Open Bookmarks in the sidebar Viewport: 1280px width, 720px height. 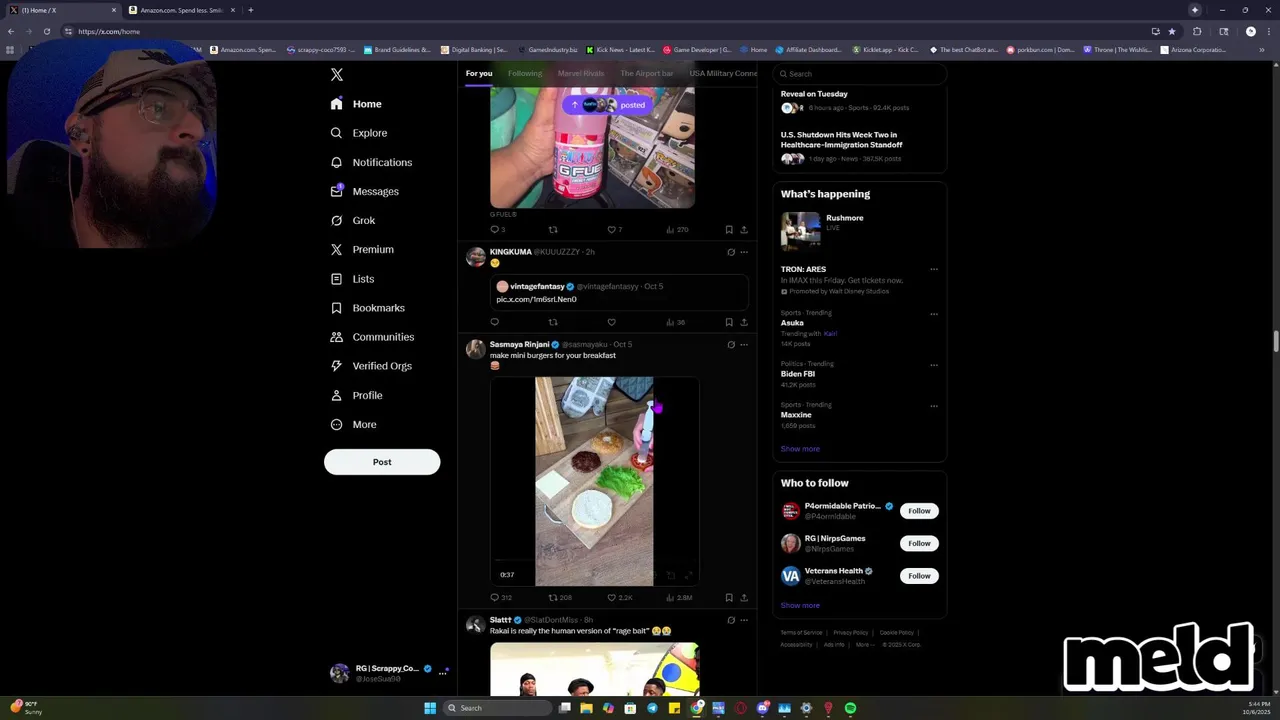(x=367, y=308)
